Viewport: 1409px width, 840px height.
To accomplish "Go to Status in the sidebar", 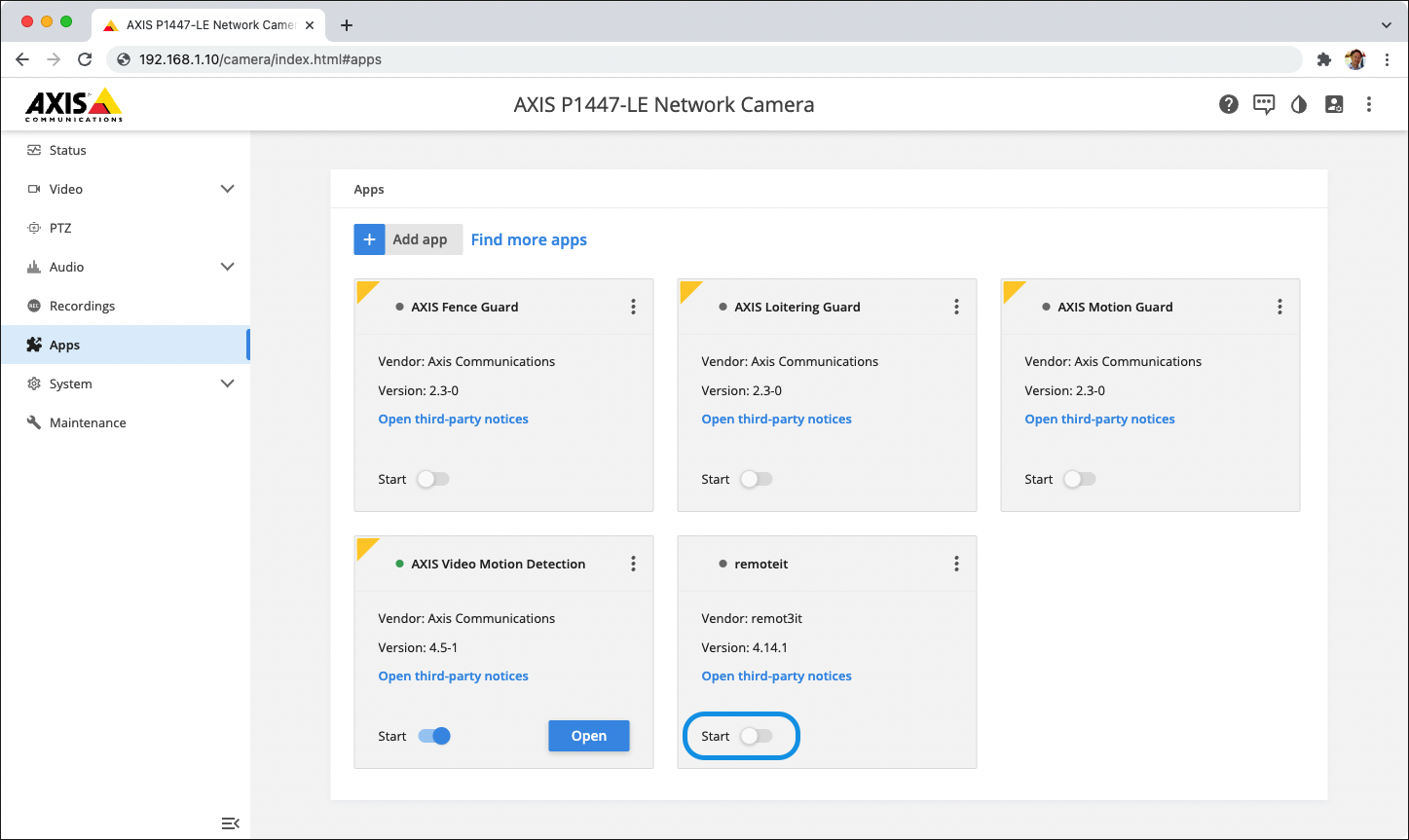I will [125, 150].
